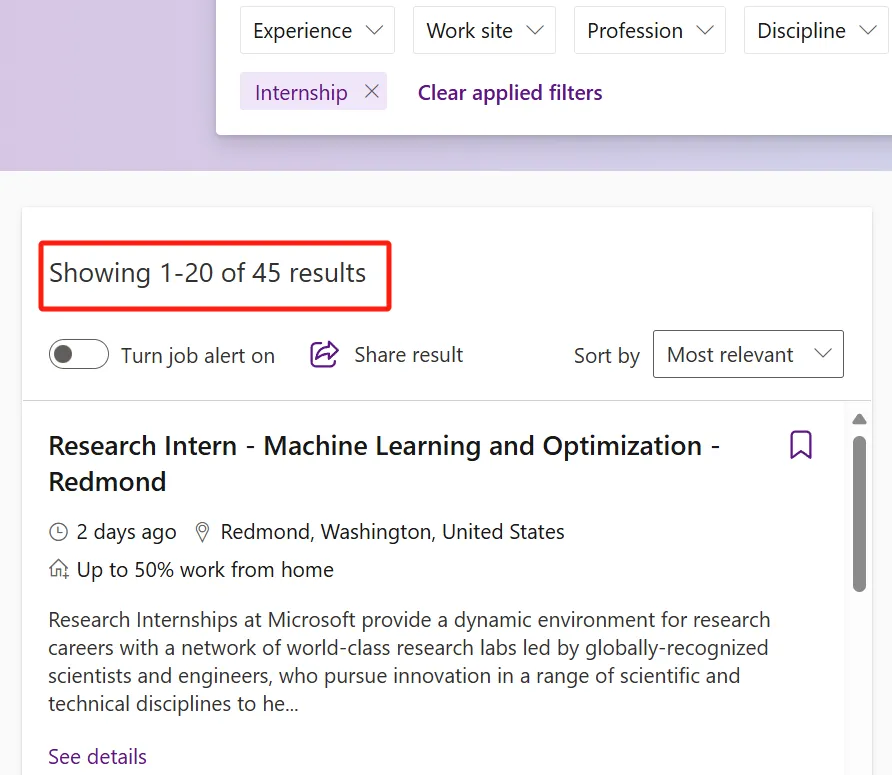Open the Experience filter dropdown
Image resolution: width=892 pixels, height=775 pixels.
pos(317,30)
